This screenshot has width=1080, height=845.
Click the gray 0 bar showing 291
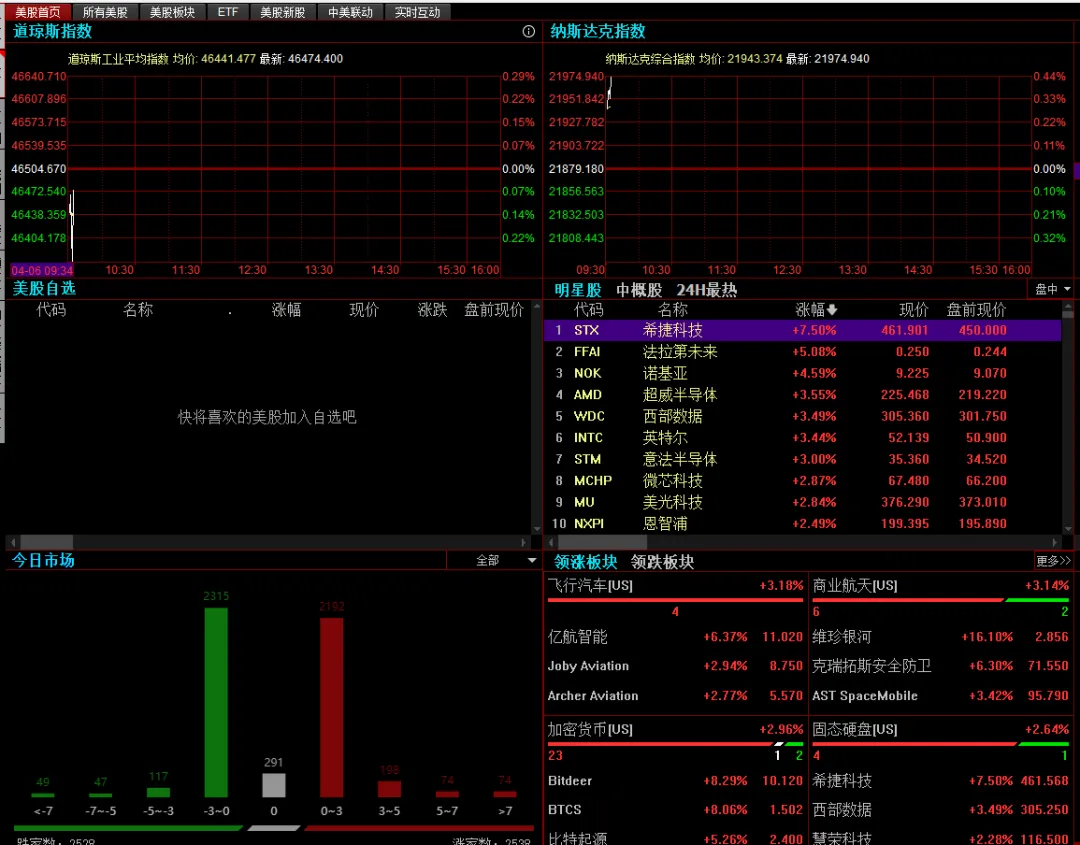pos(273,785)
